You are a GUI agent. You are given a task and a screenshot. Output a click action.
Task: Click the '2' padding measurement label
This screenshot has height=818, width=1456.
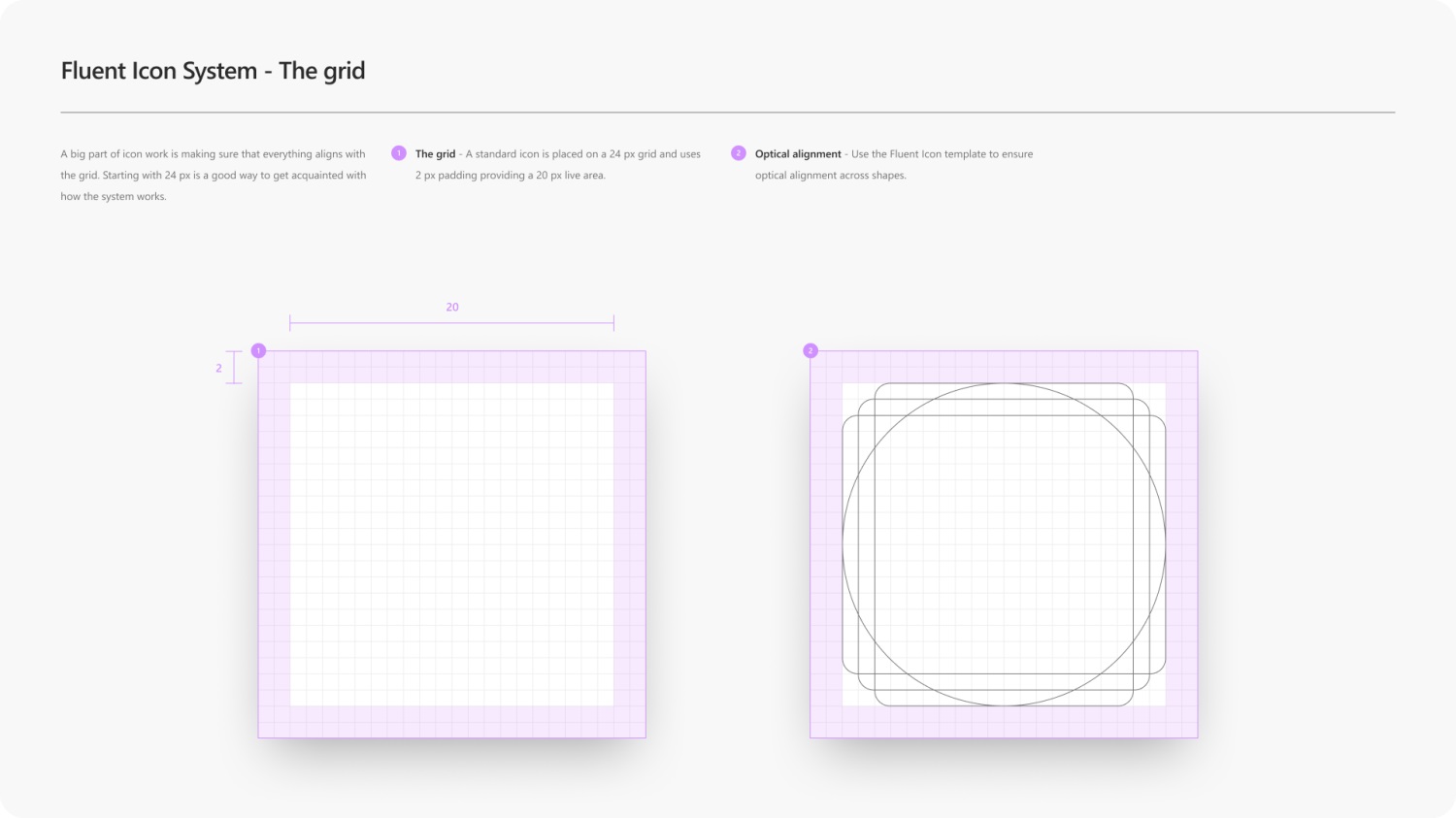(x=218, y=368)
